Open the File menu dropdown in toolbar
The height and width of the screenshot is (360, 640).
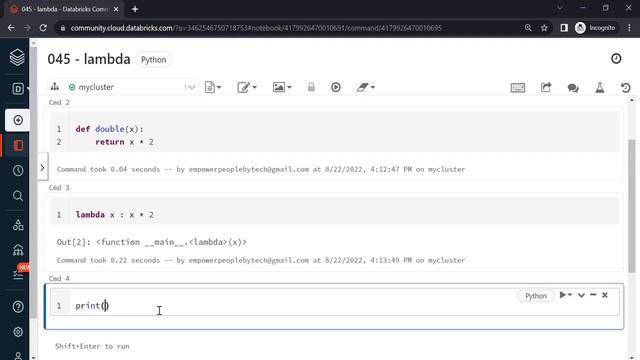pos(213,87)
